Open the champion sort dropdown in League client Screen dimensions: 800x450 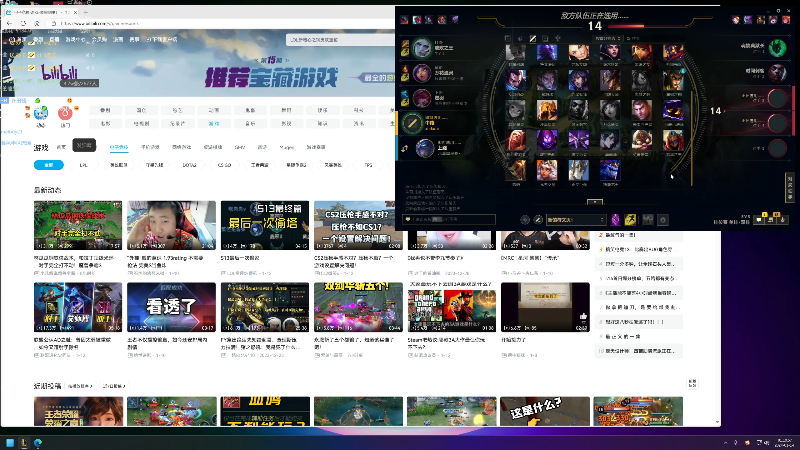[607, 38]
